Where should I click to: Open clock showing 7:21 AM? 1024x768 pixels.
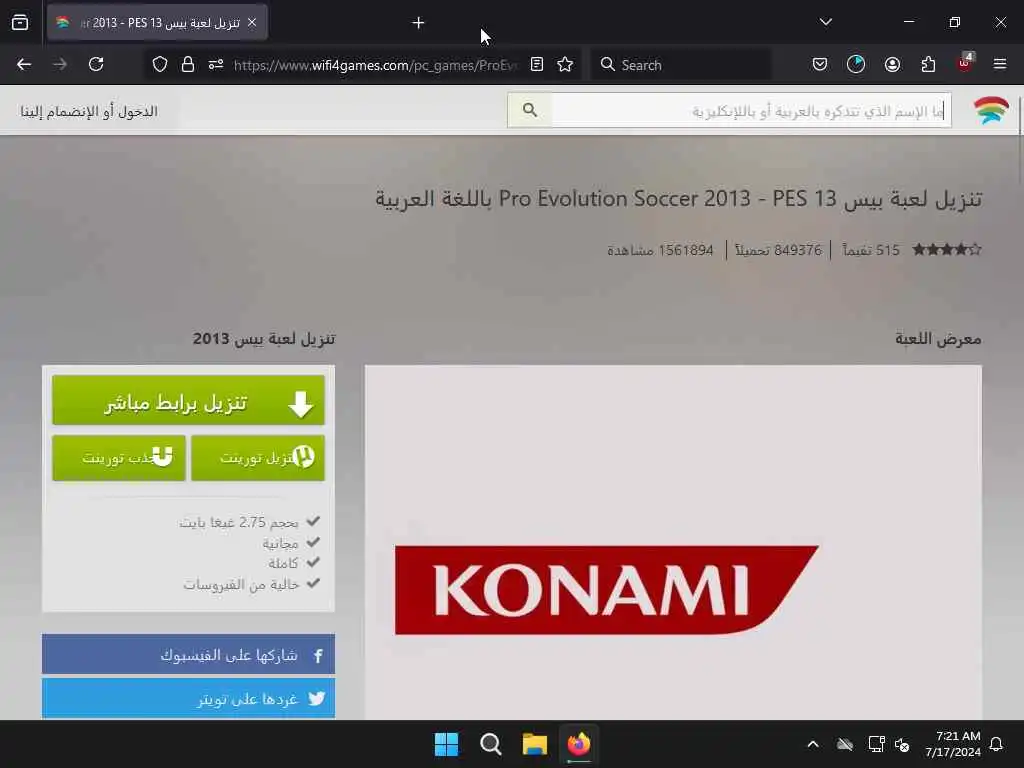[953, 744]
